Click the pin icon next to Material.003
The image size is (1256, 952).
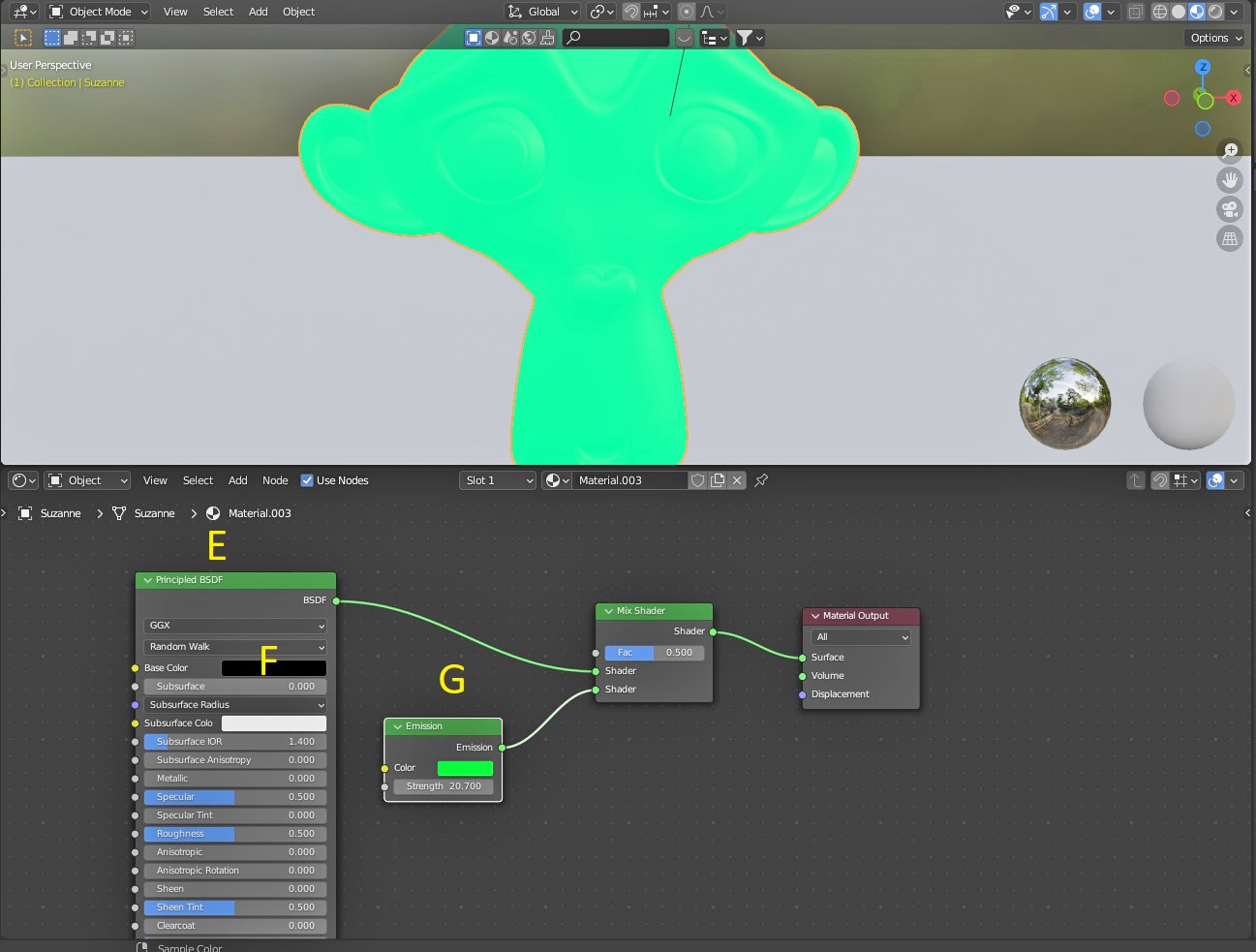pyautogui.click(x=761, y=480)
